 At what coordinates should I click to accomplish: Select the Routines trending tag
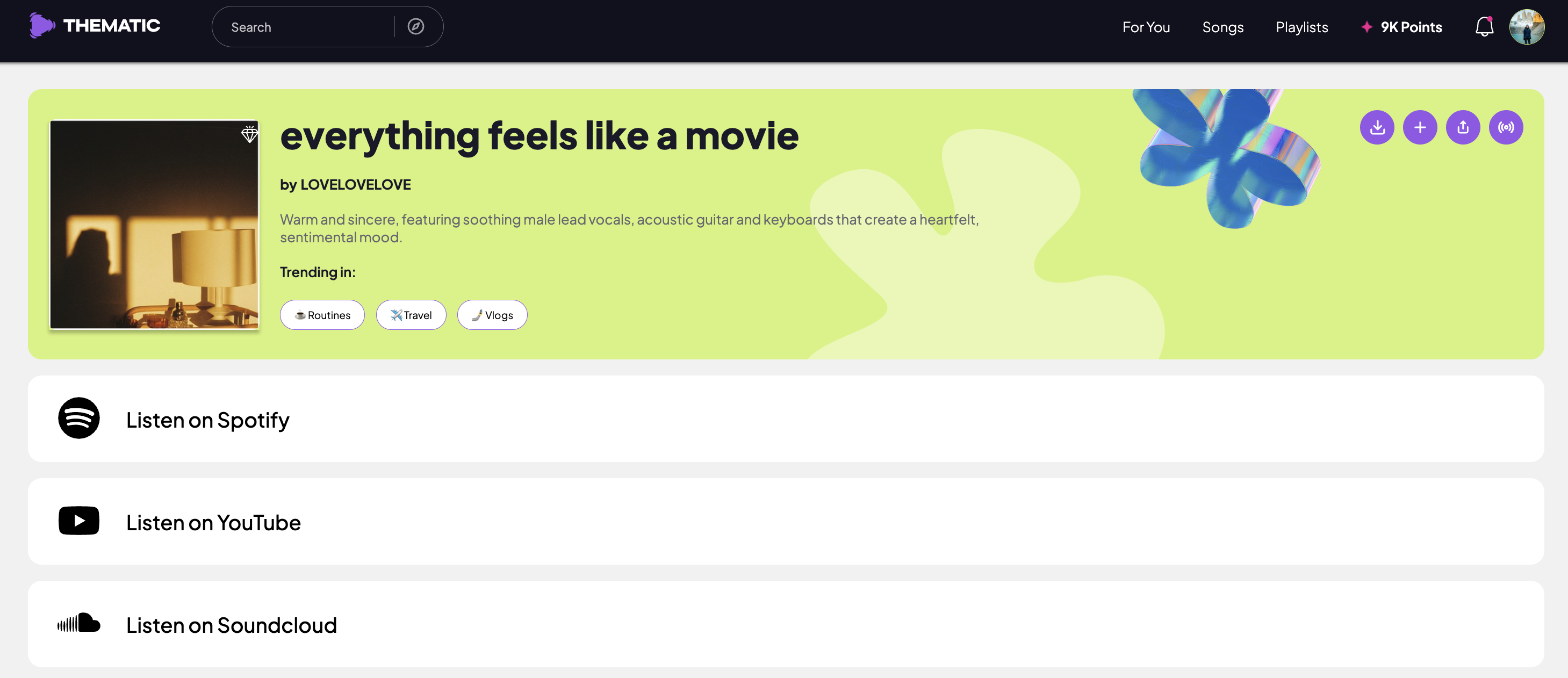click(x=322, y=315)
